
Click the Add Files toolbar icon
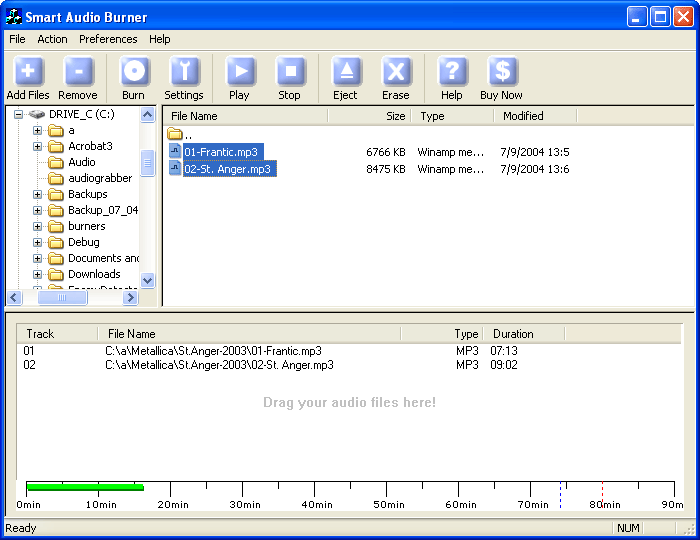[x=28, y=72]
